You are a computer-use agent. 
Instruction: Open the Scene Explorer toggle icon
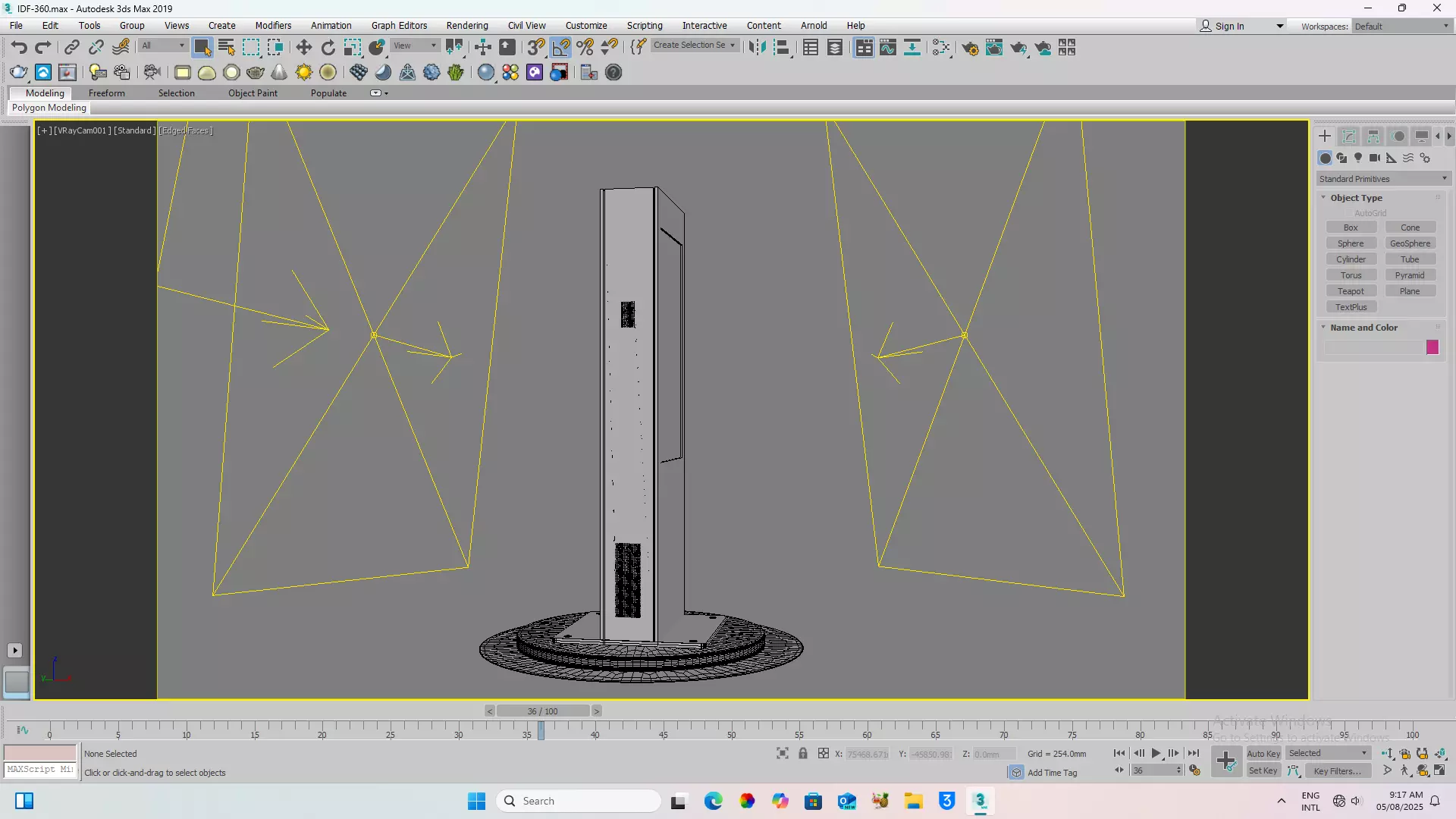811,48
